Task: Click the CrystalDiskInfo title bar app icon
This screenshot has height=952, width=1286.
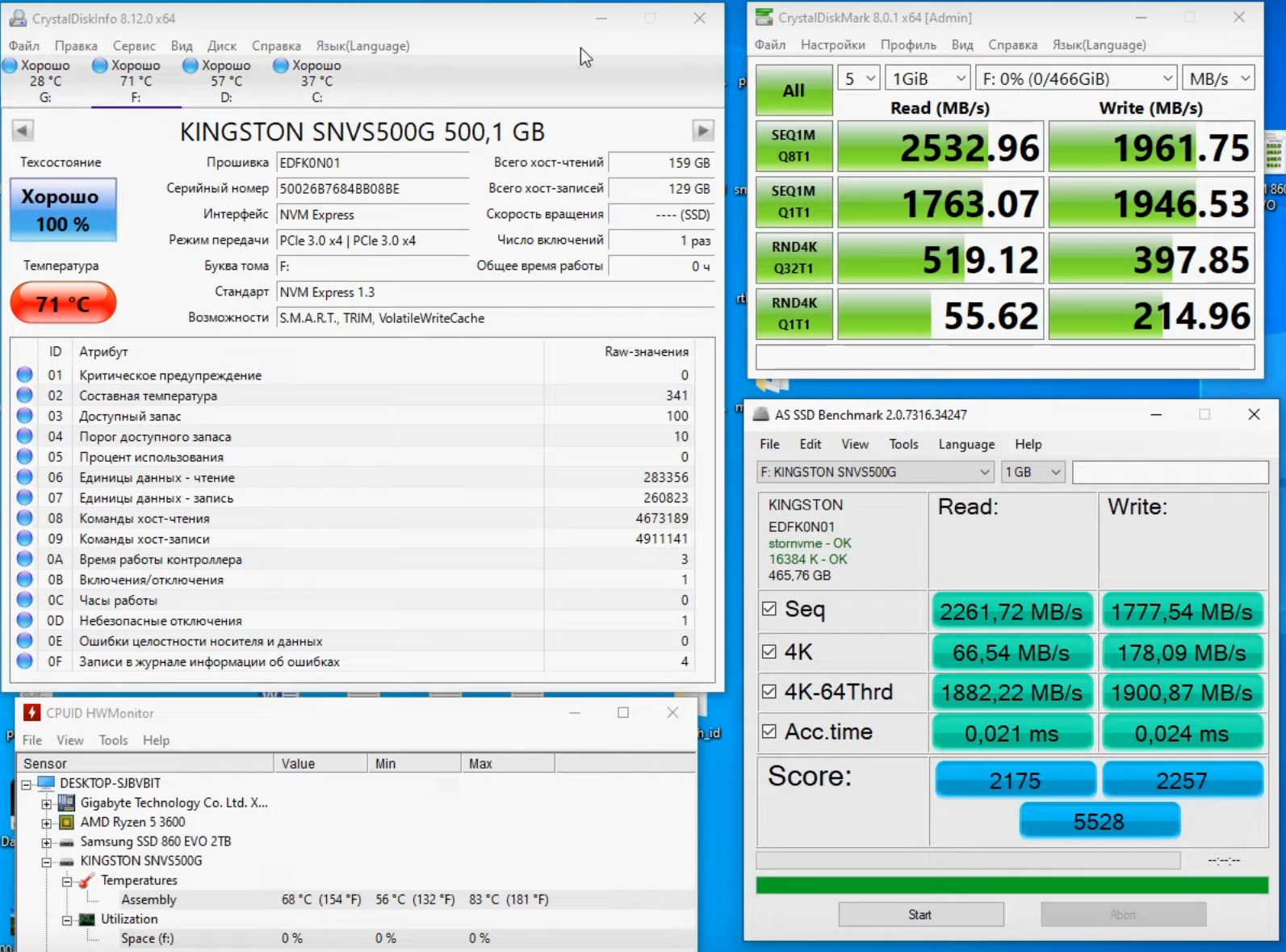Action: click(x=18, y=18)
